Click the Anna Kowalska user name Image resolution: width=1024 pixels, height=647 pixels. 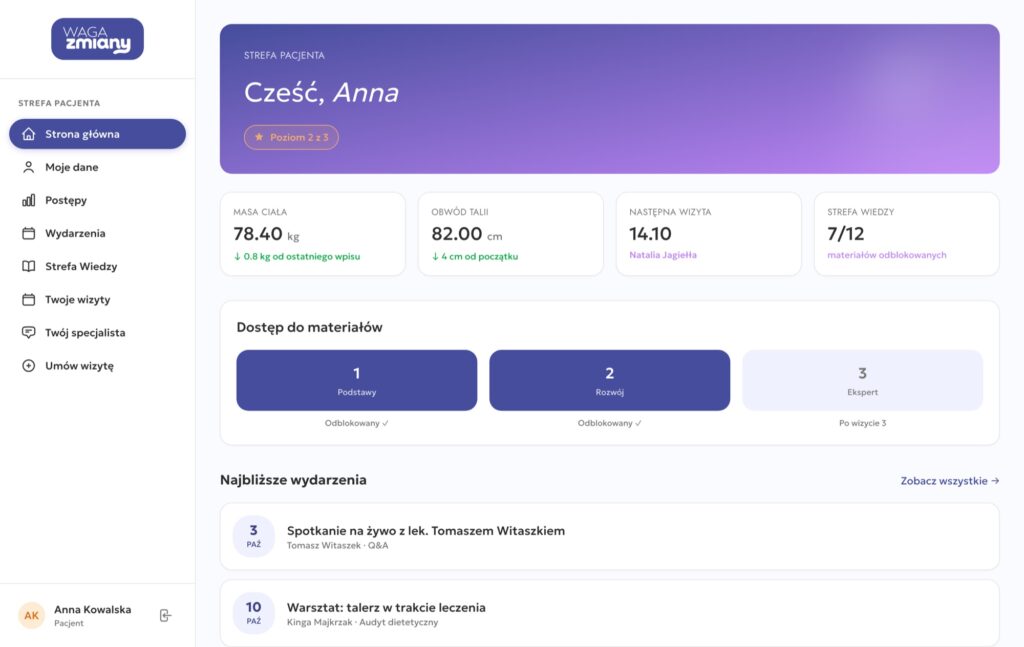point(93,610)
